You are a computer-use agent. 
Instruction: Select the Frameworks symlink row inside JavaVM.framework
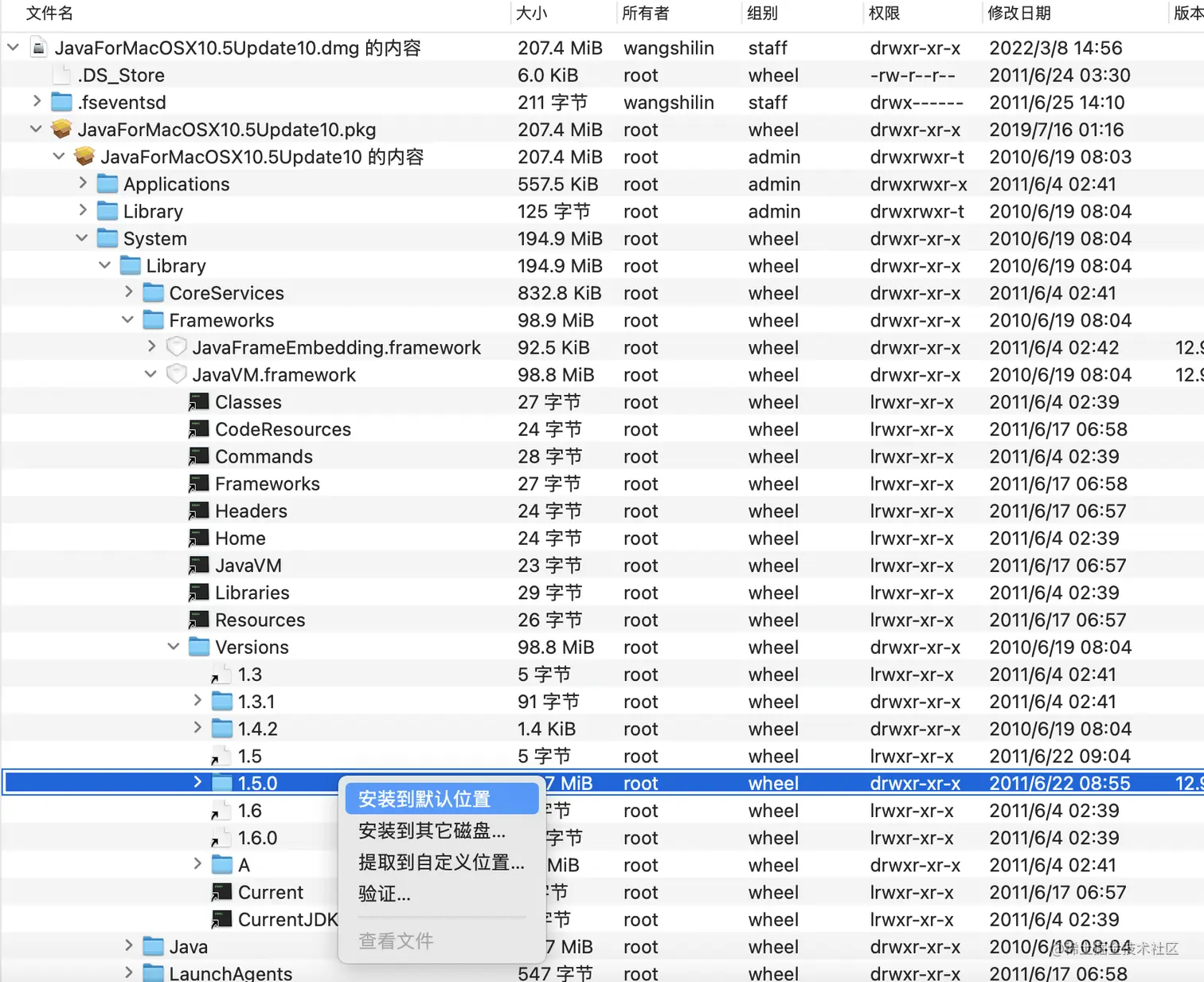602,483
